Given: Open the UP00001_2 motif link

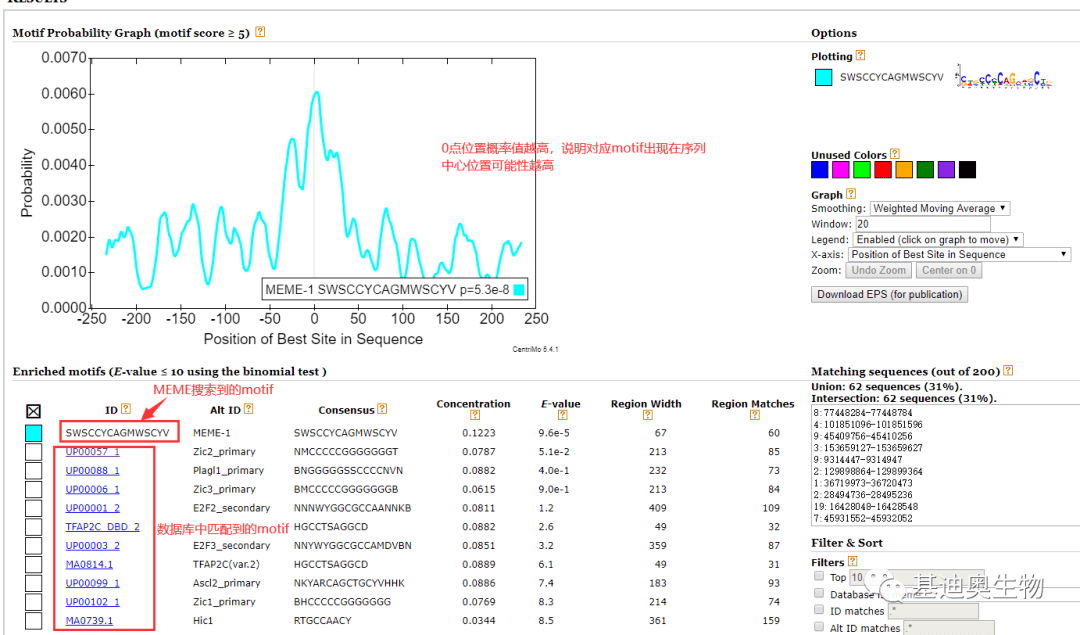Looking at the screenshot, I should 92,508.
